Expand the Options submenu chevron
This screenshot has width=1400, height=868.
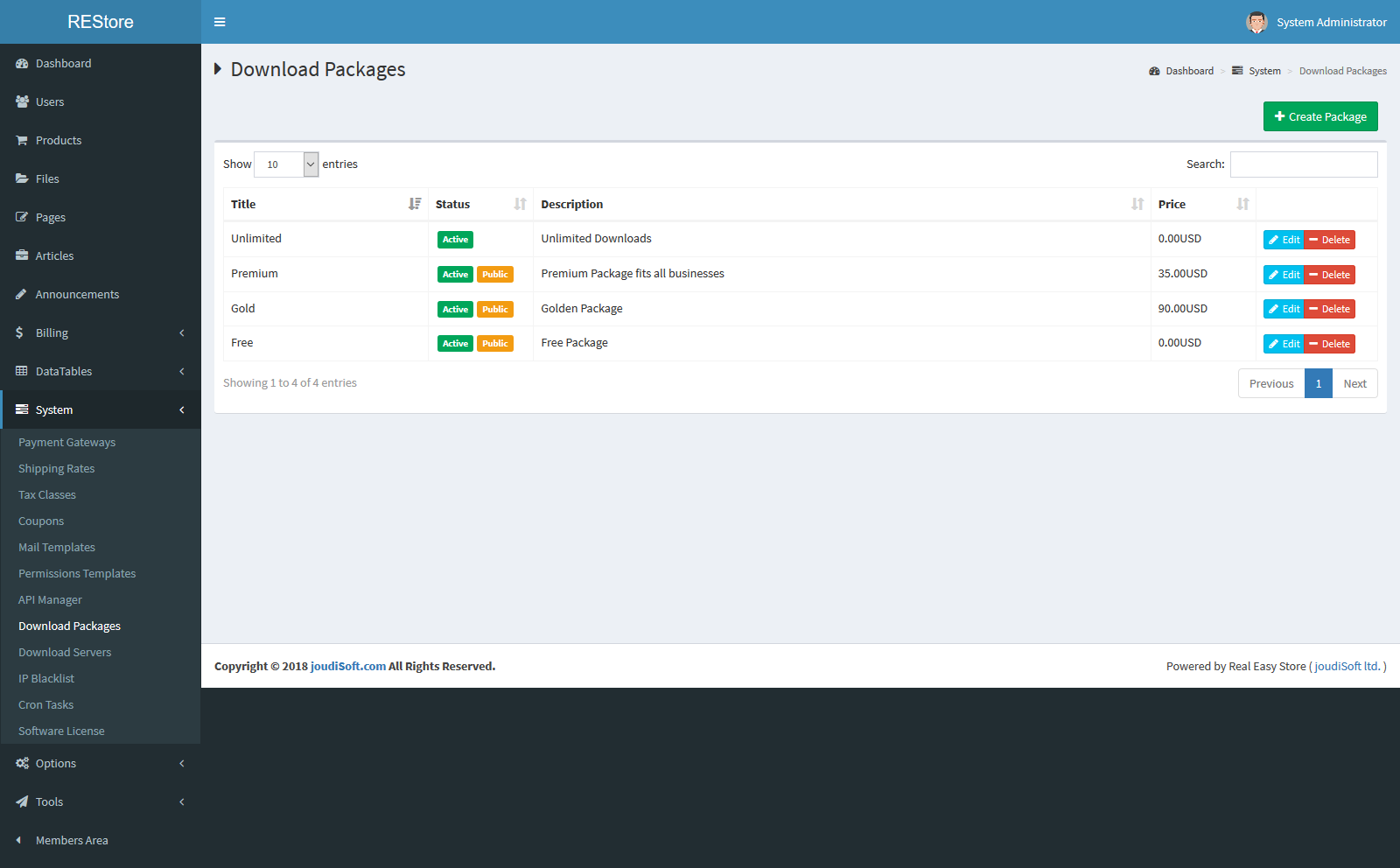point(182,764)
